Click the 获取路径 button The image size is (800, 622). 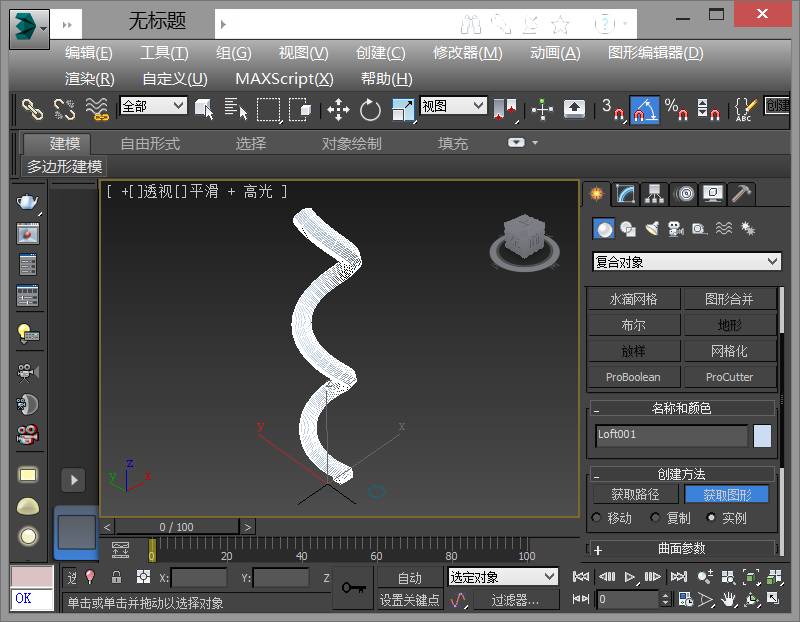coord(636,494)
